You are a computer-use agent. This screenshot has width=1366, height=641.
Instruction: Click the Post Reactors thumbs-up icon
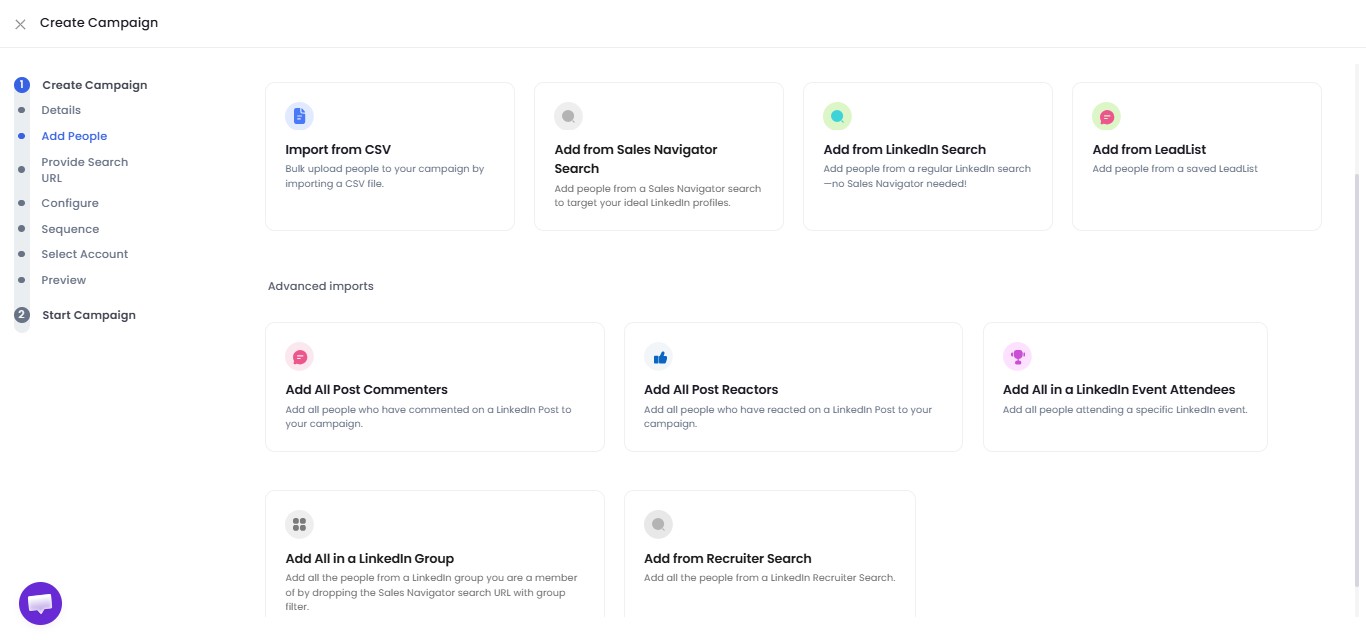coord(658,356)
